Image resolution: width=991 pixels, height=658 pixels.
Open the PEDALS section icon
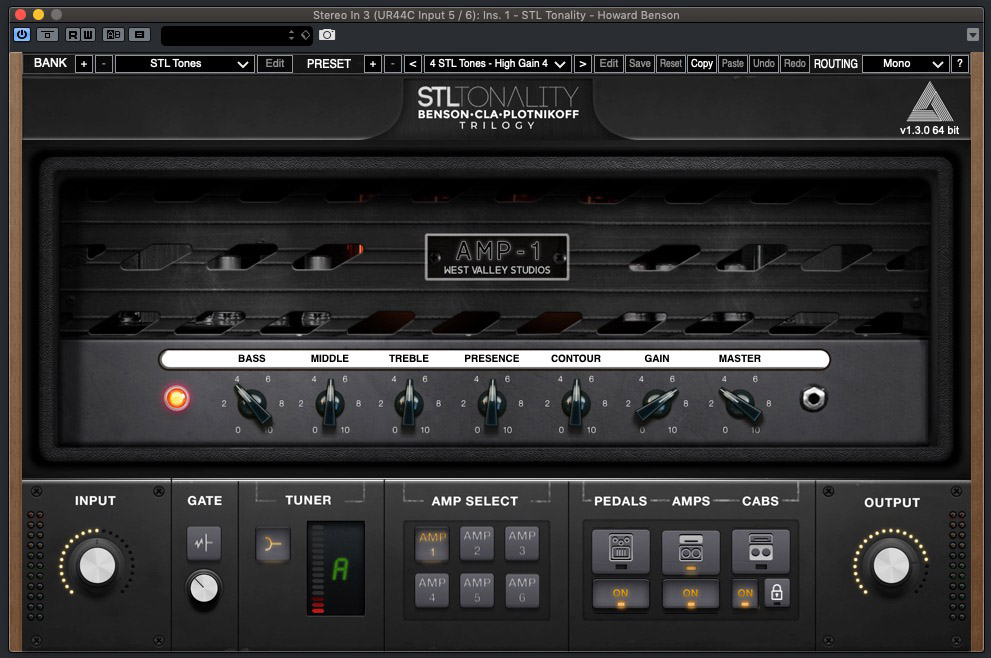click(x=621, y=551)
